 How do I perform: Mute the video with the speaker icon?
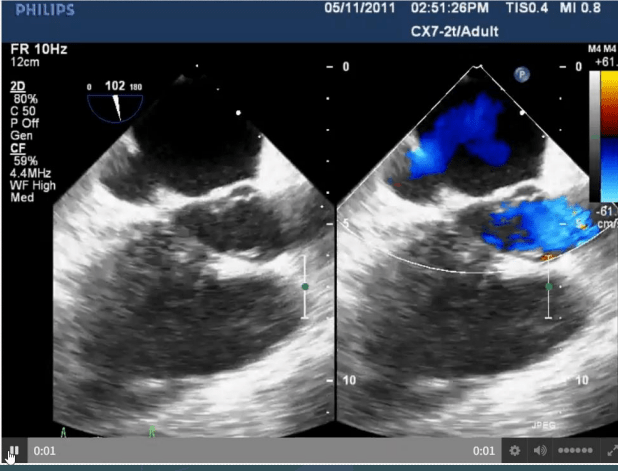pos(541,452)
